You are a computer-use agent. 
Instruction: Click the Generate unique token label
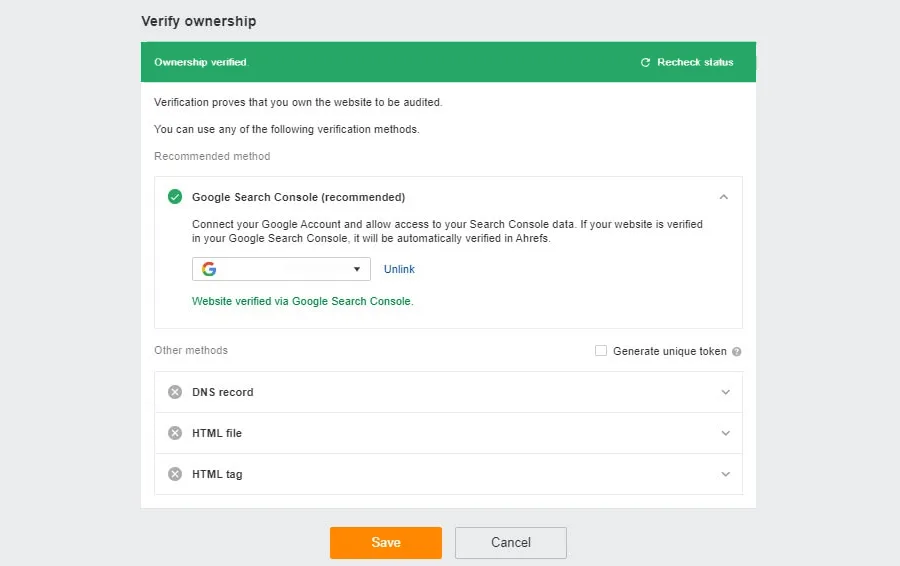point(670,351)
